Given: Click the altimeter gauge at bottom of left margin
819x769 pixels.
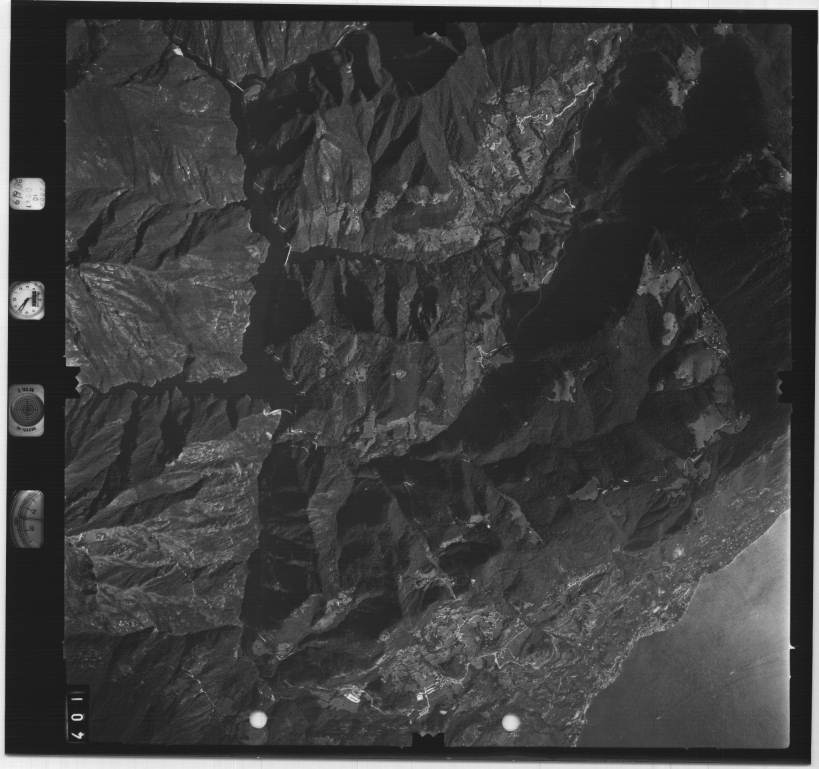Looking at the screenshot, I should [x=27, y=518].
